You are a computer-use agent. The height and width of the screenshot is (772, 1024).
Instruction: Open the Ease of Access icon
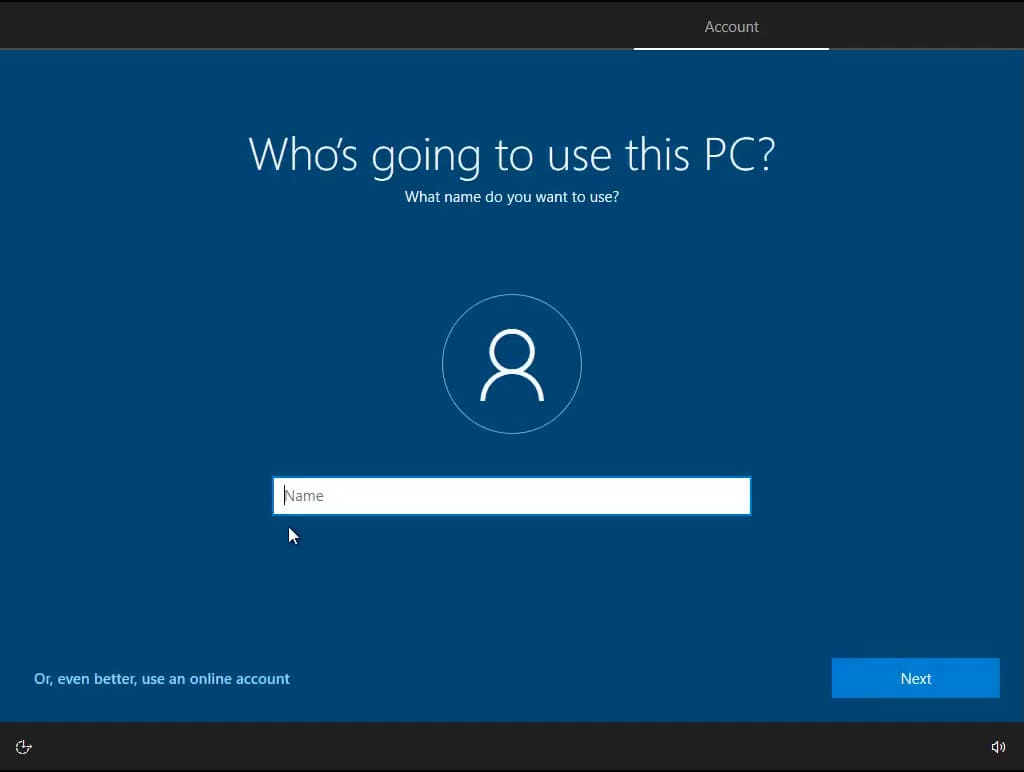(24, 747)
